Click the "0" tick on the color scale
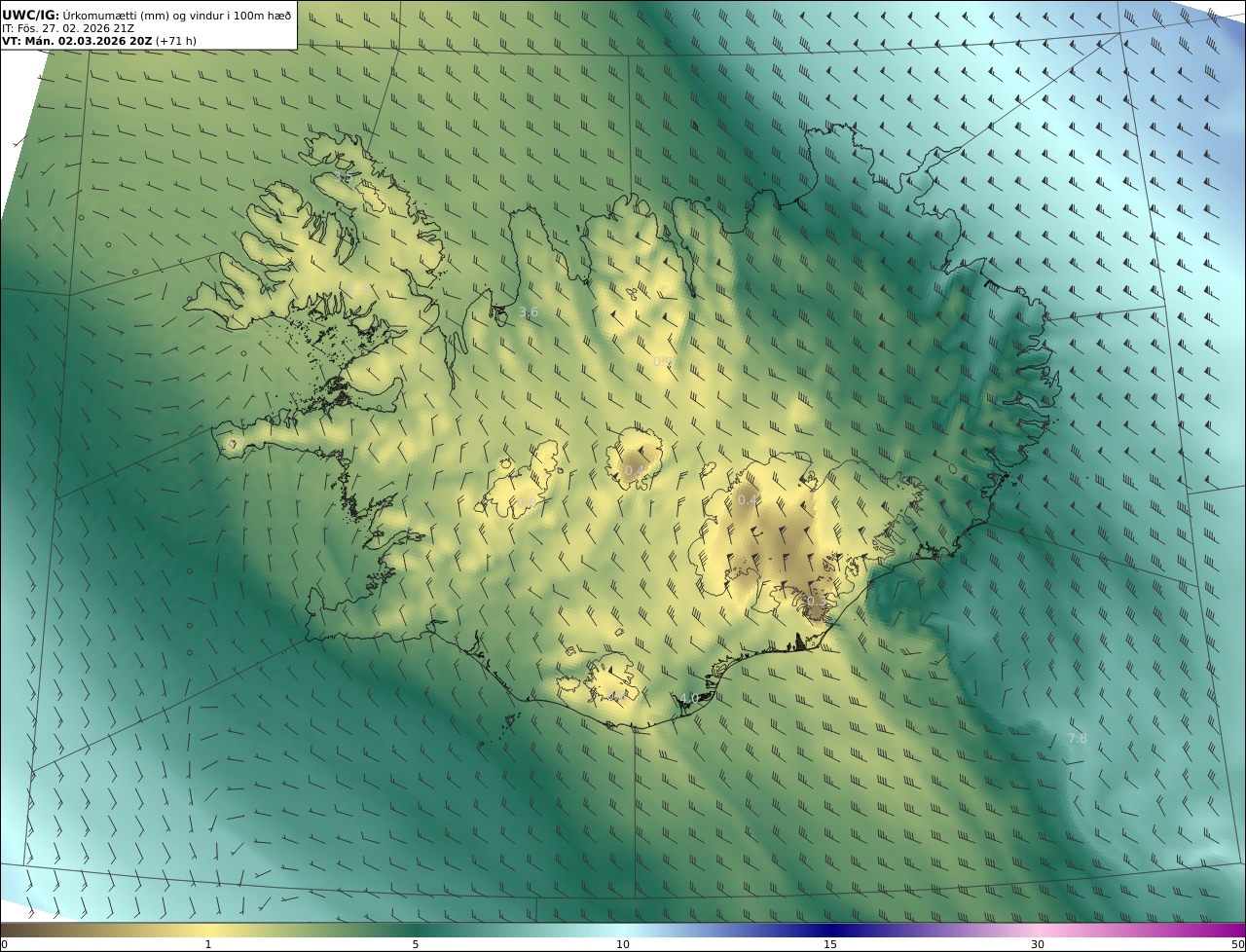The image size is (1246, 952). point(4,944)
